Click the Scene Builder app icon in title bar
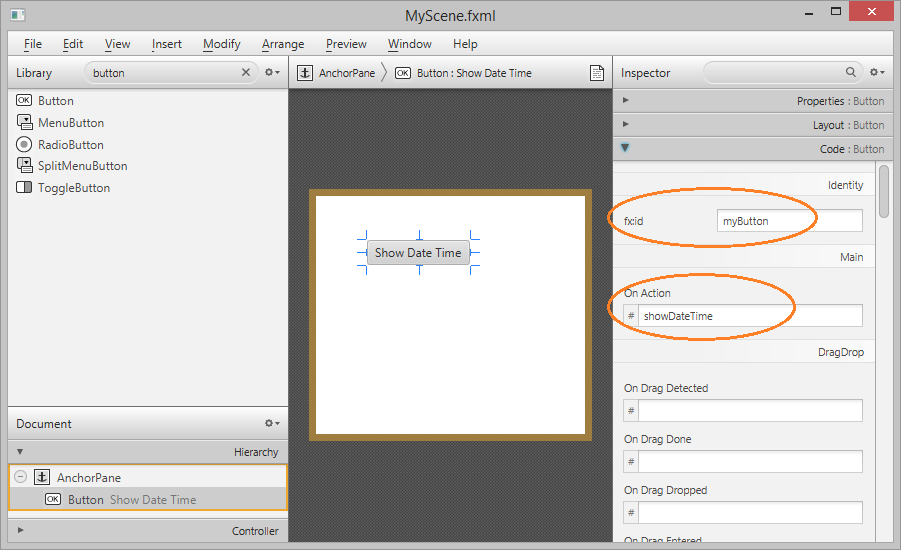 [18, 15]
